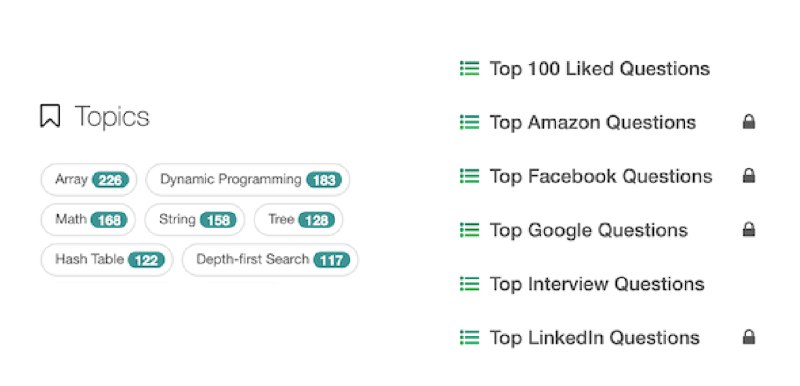
Task: Click lock icon next to Top Amazon Questions
Action: click(x=748, y=122)
